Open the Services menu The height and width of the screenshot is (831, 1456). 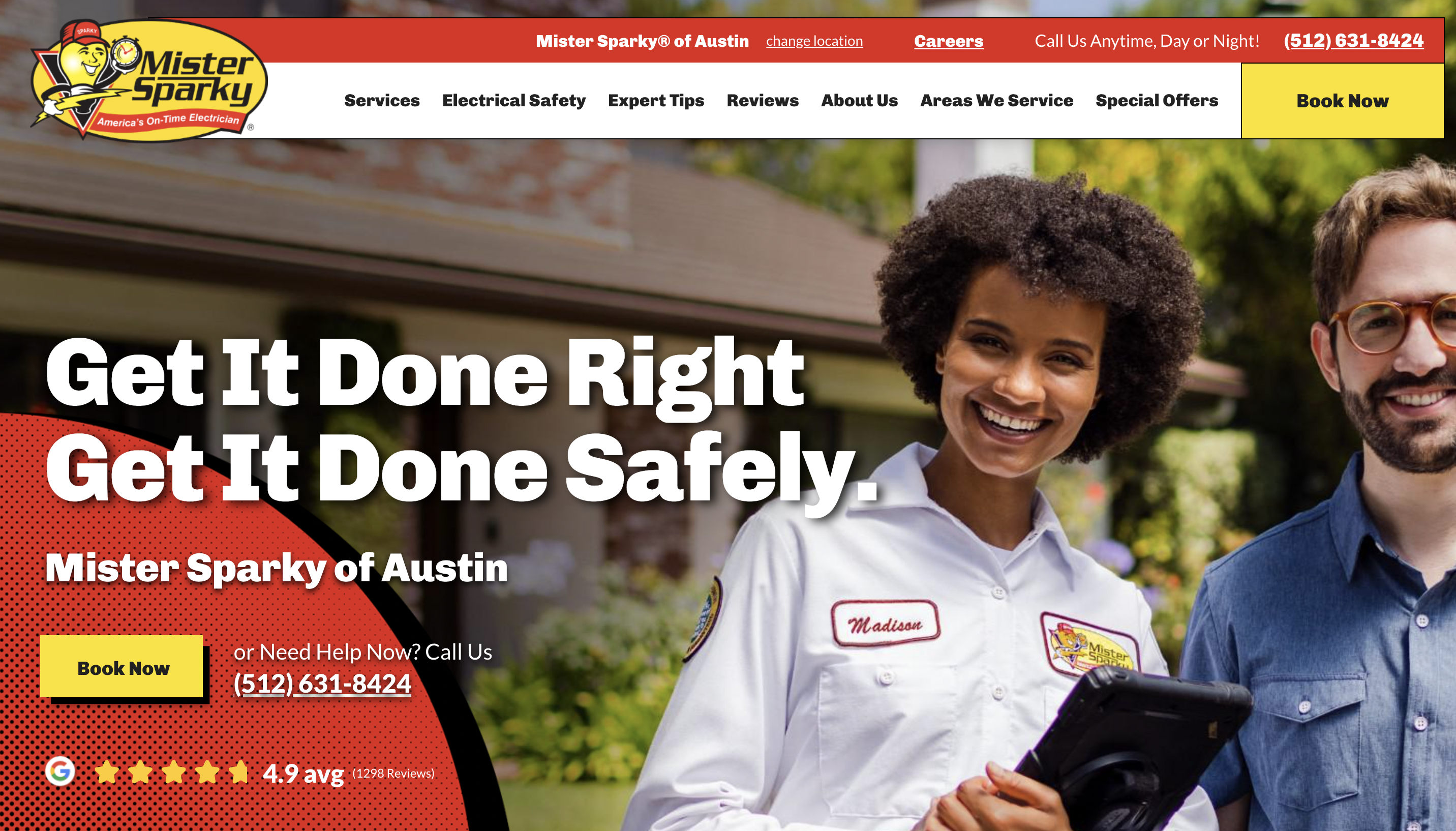click(x=382, y=101)
